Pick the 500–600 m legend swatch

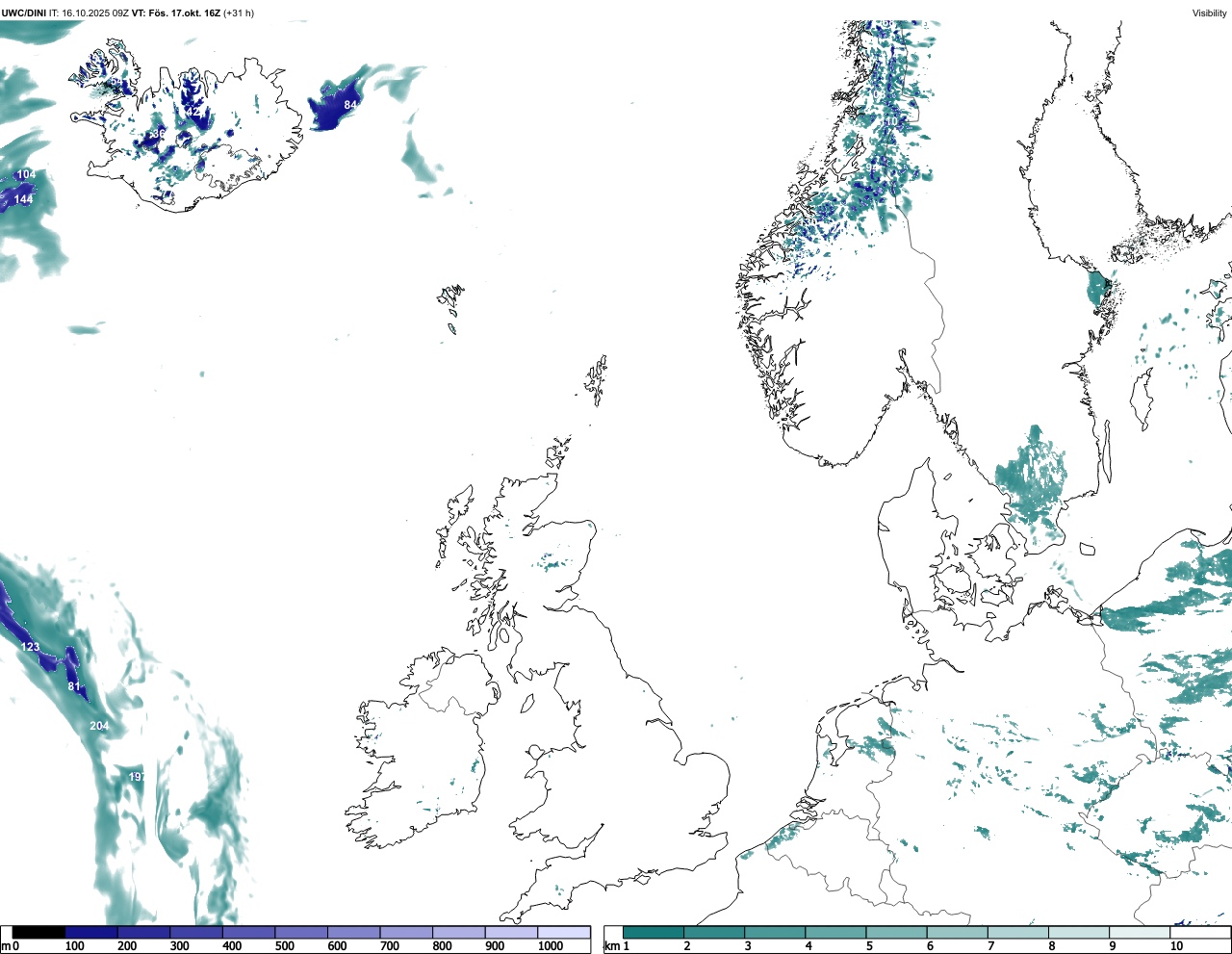pos(301,932)
